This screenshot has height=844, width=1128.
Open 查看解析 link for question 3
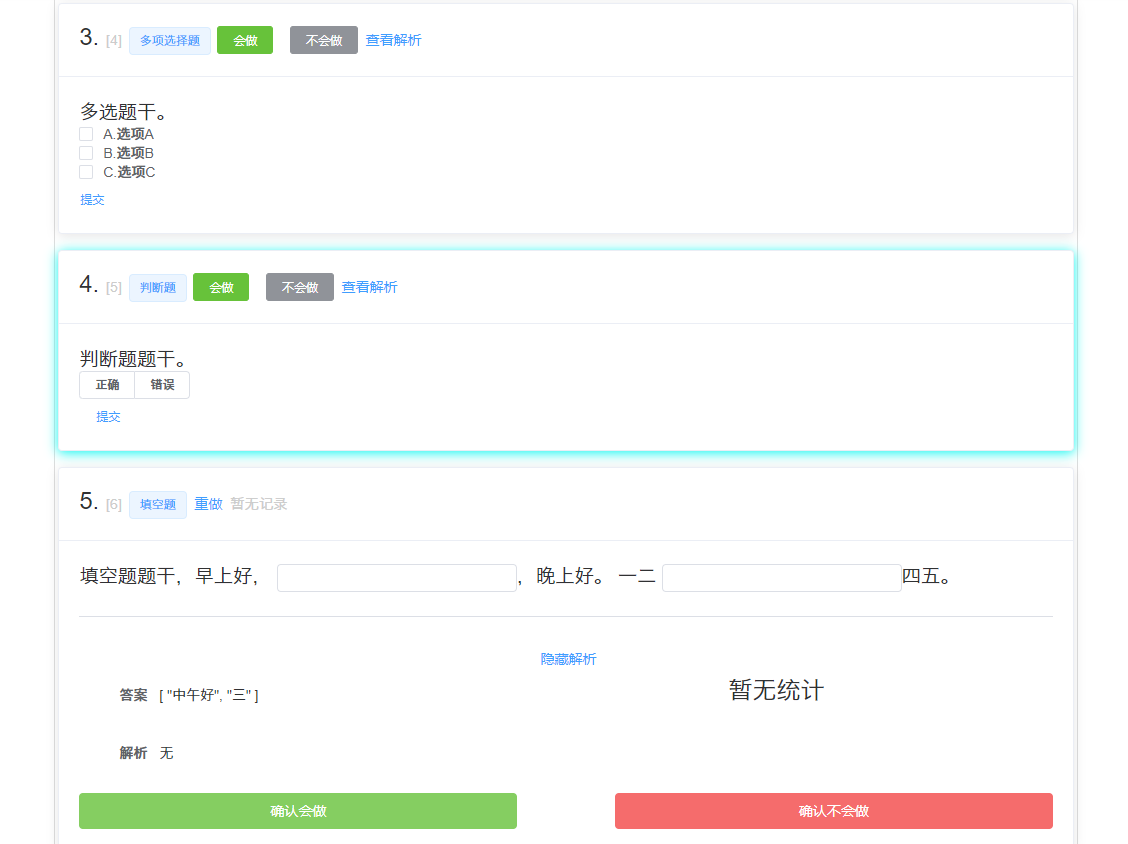393,41
